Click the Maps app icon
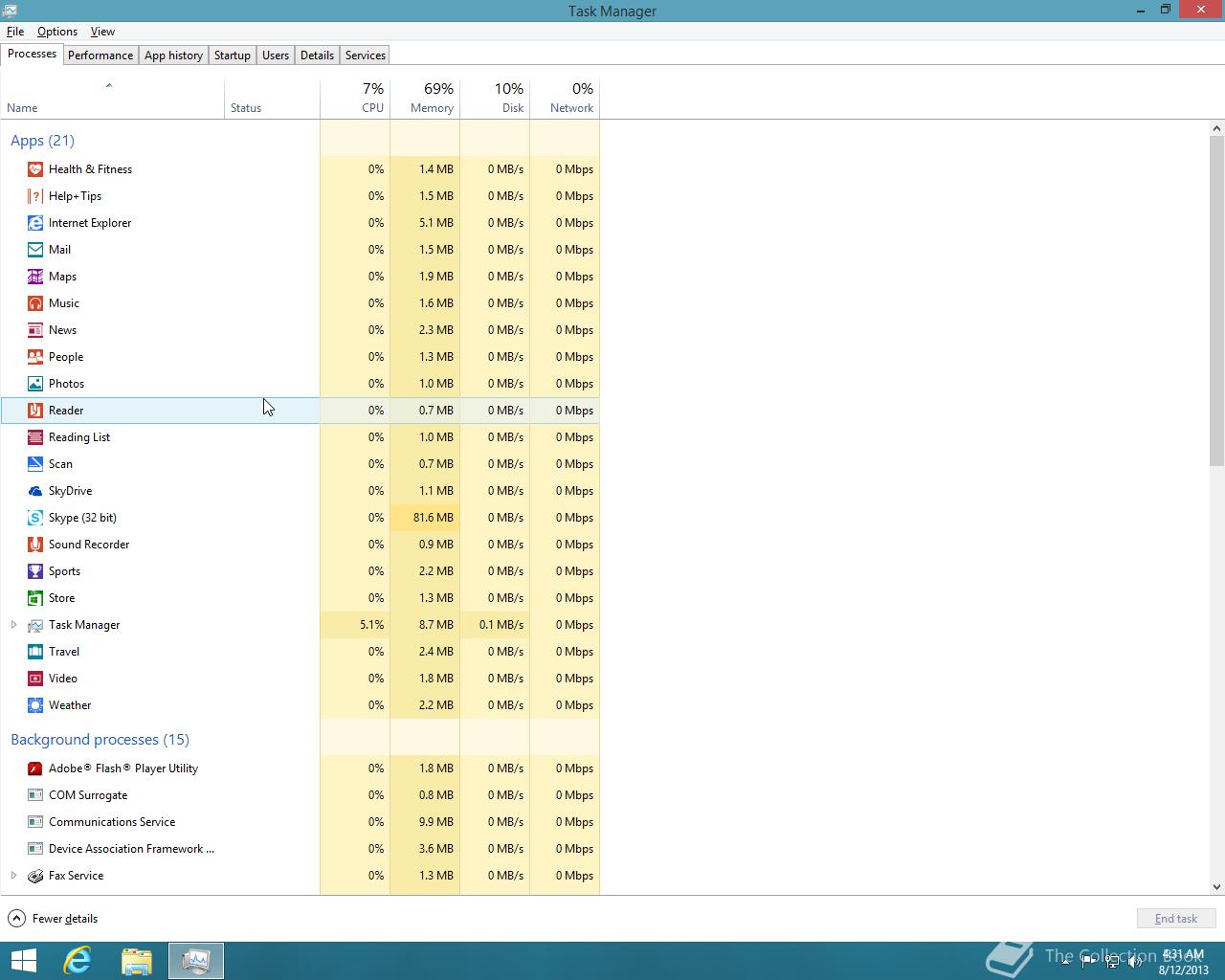The height and width of the screenshot is (980, 1225). 35,277
